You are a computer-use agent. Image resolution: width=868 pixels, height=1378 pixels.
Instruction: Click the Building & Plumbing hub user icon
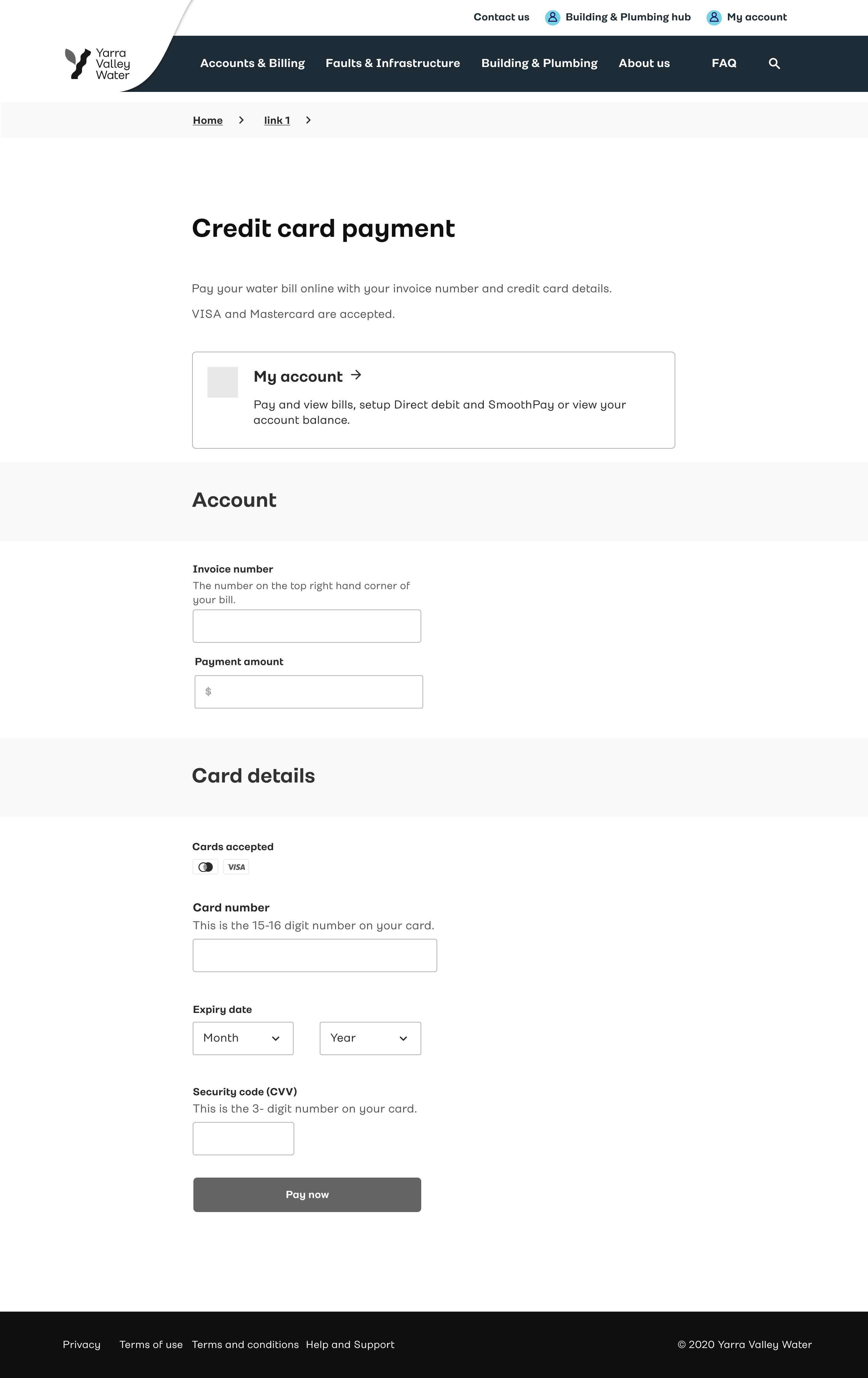pyautogui.click(x=552, y=18)
